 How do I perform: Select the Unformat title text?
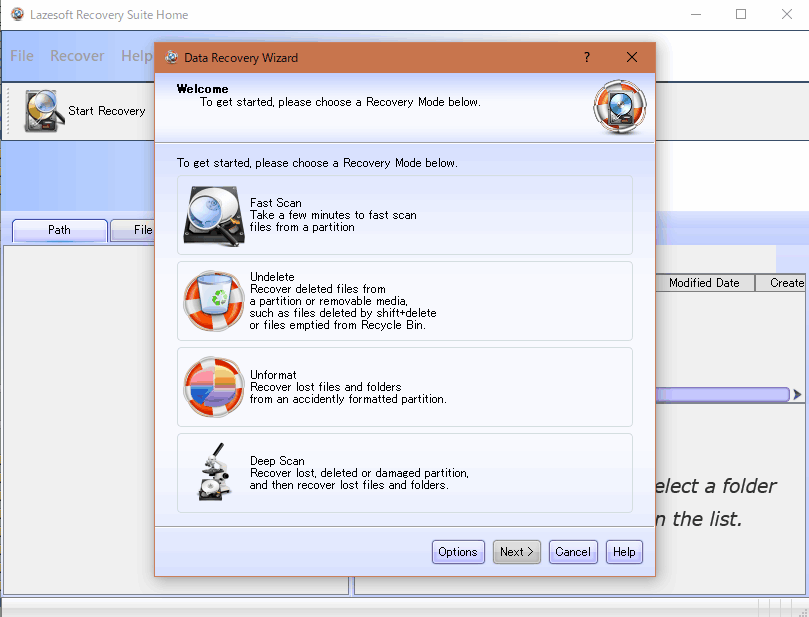[x=273, y=375]
